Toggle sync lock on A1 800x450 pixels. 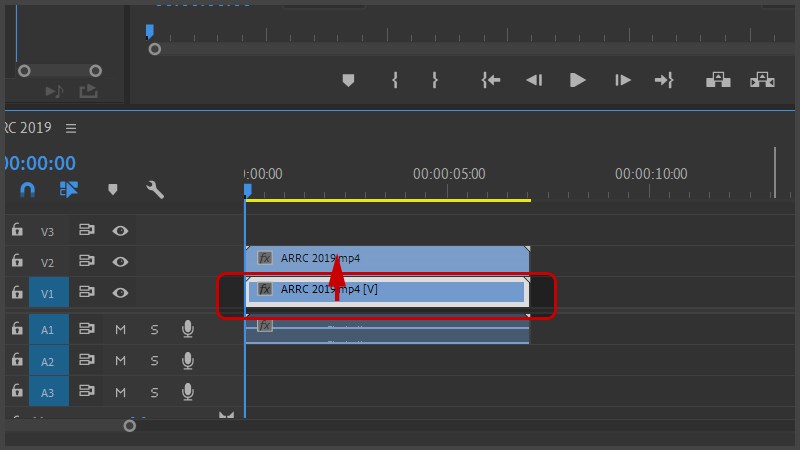(87, 329)
